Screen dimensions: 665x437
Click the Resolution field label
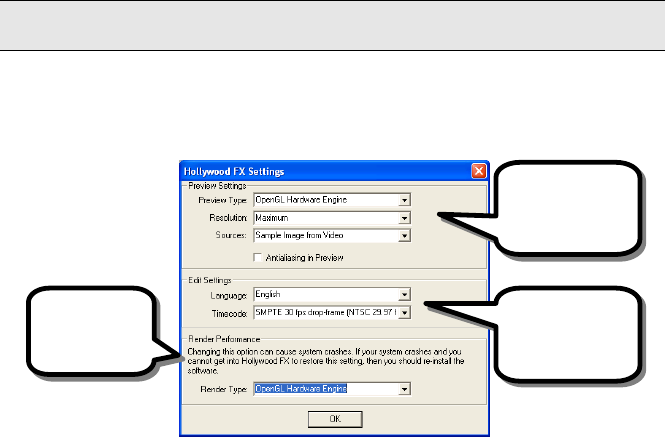pos(228,218)
